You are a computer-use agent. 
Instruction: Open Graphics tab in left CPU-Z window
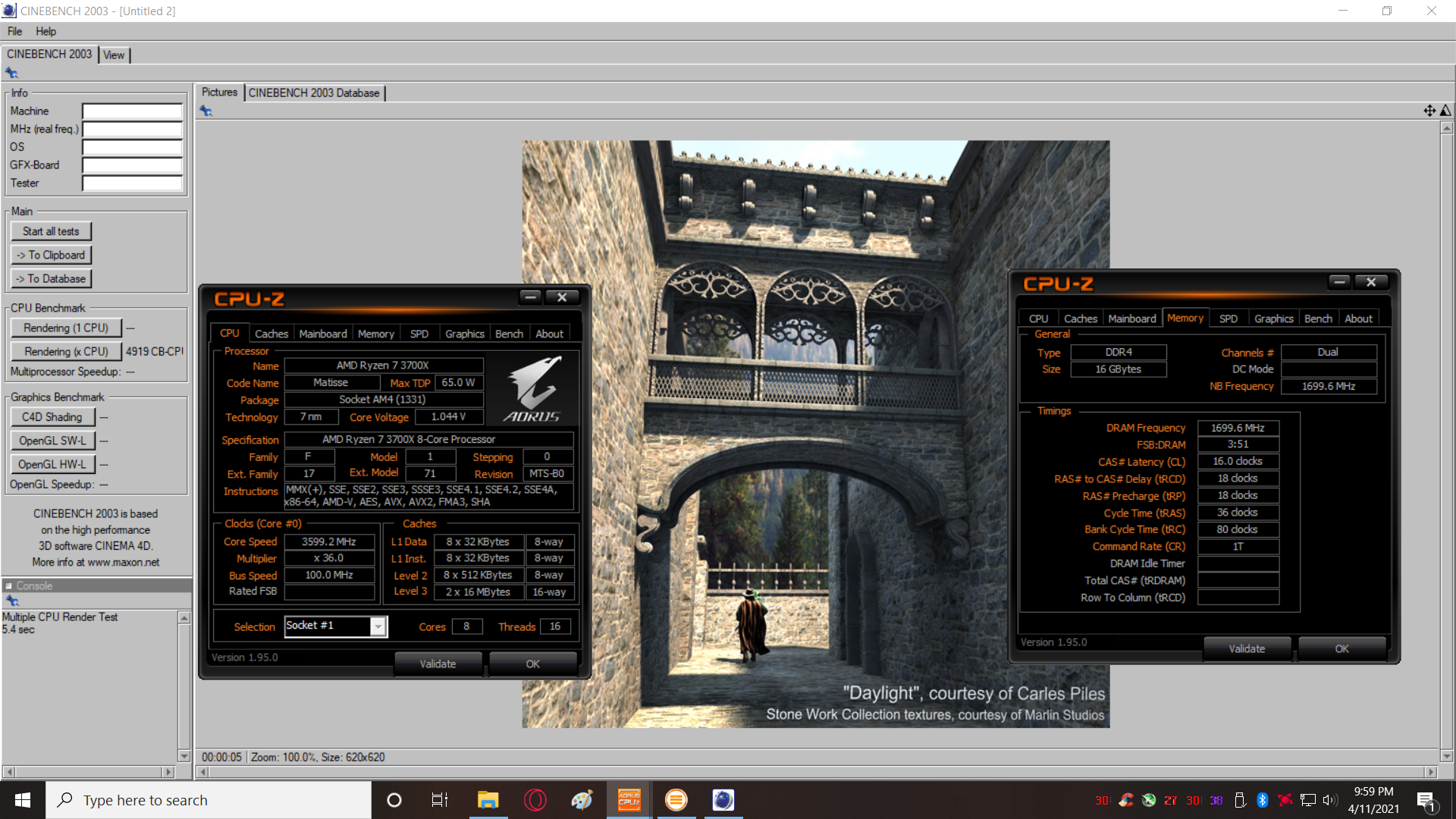[465, 334]
